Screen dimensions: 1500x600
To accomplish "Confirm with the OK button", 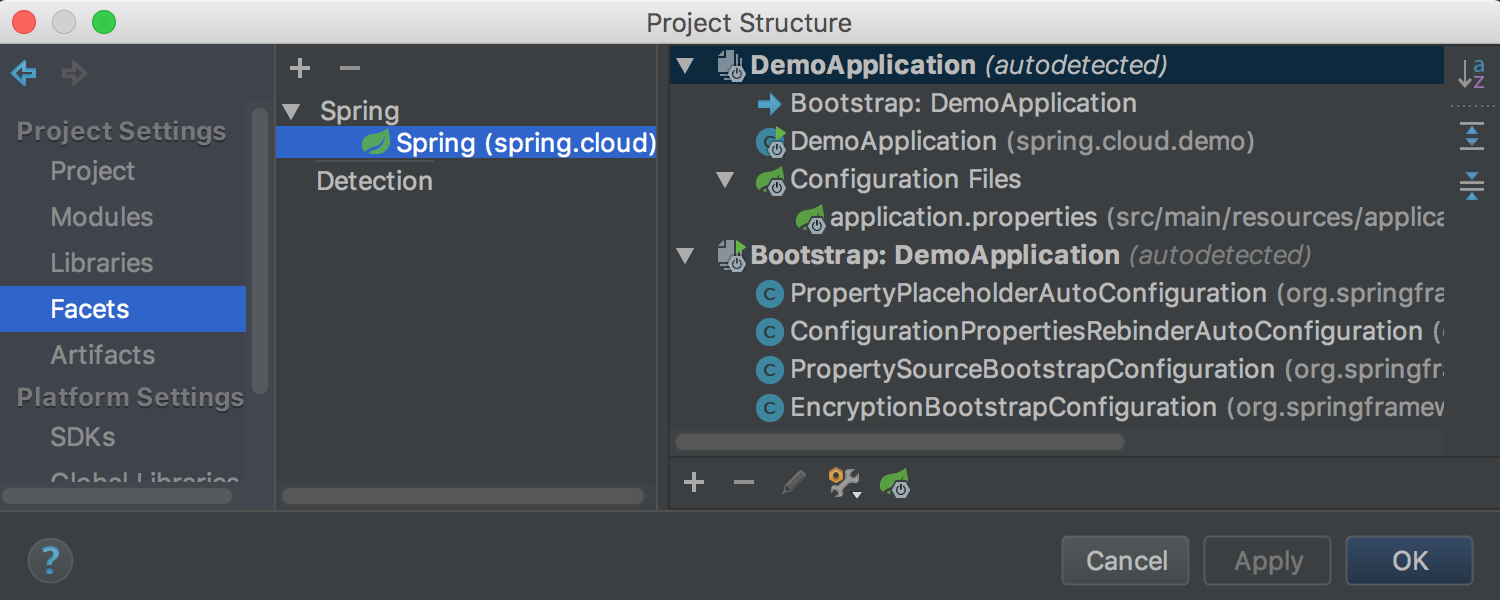I will click(x=1410, y=560).
